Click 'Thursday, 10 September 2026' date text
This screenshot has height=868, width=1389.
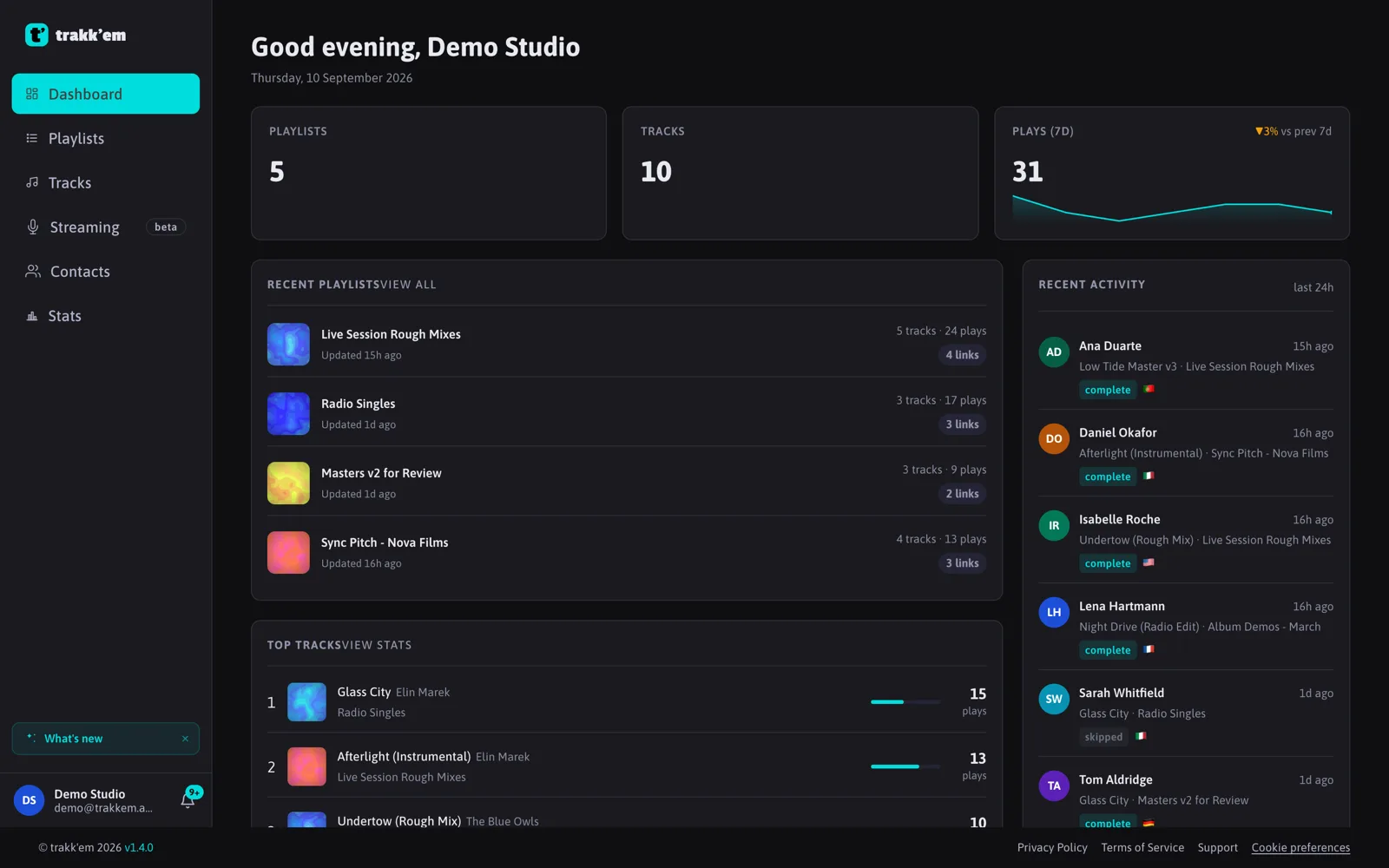click(x=332, y=78)
